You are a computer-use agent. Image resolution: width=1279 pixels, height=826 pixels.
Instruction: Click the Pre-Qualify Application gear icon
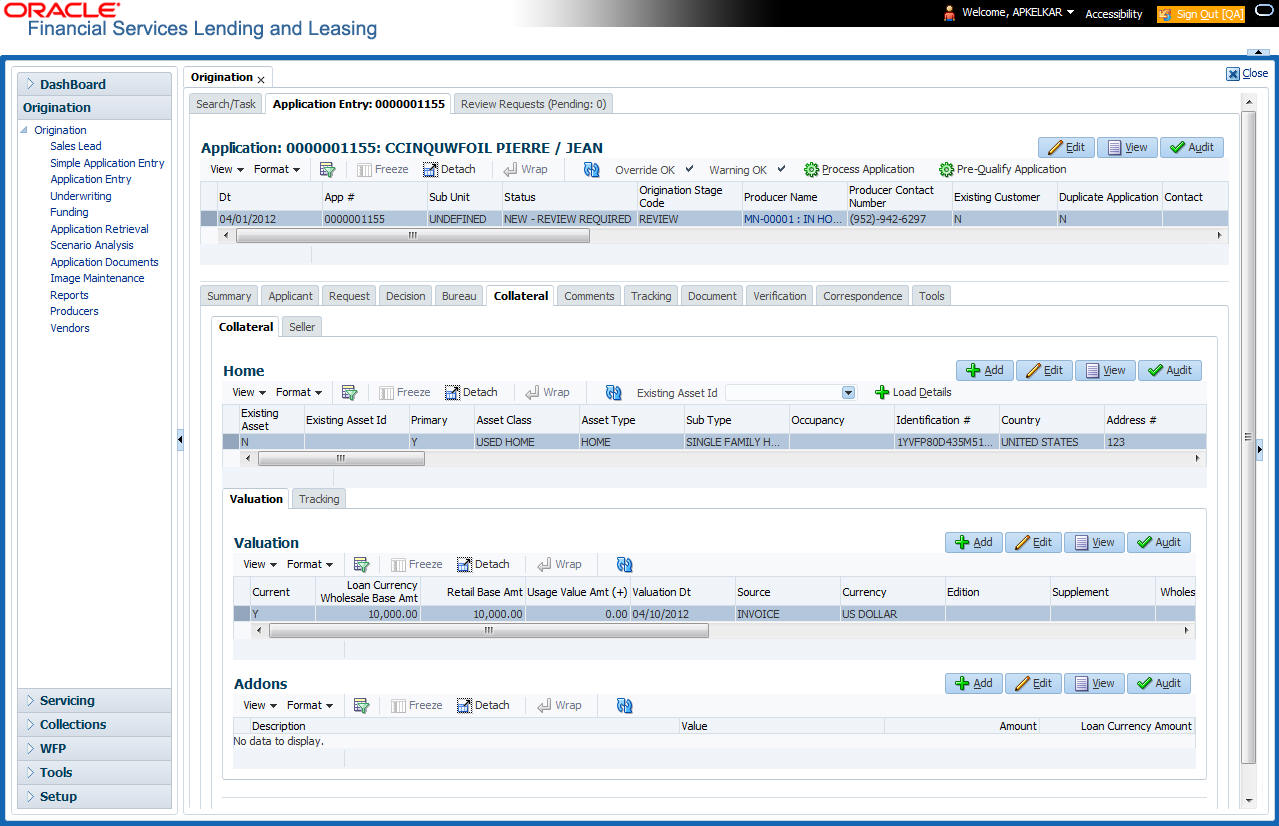pos(946,170)
